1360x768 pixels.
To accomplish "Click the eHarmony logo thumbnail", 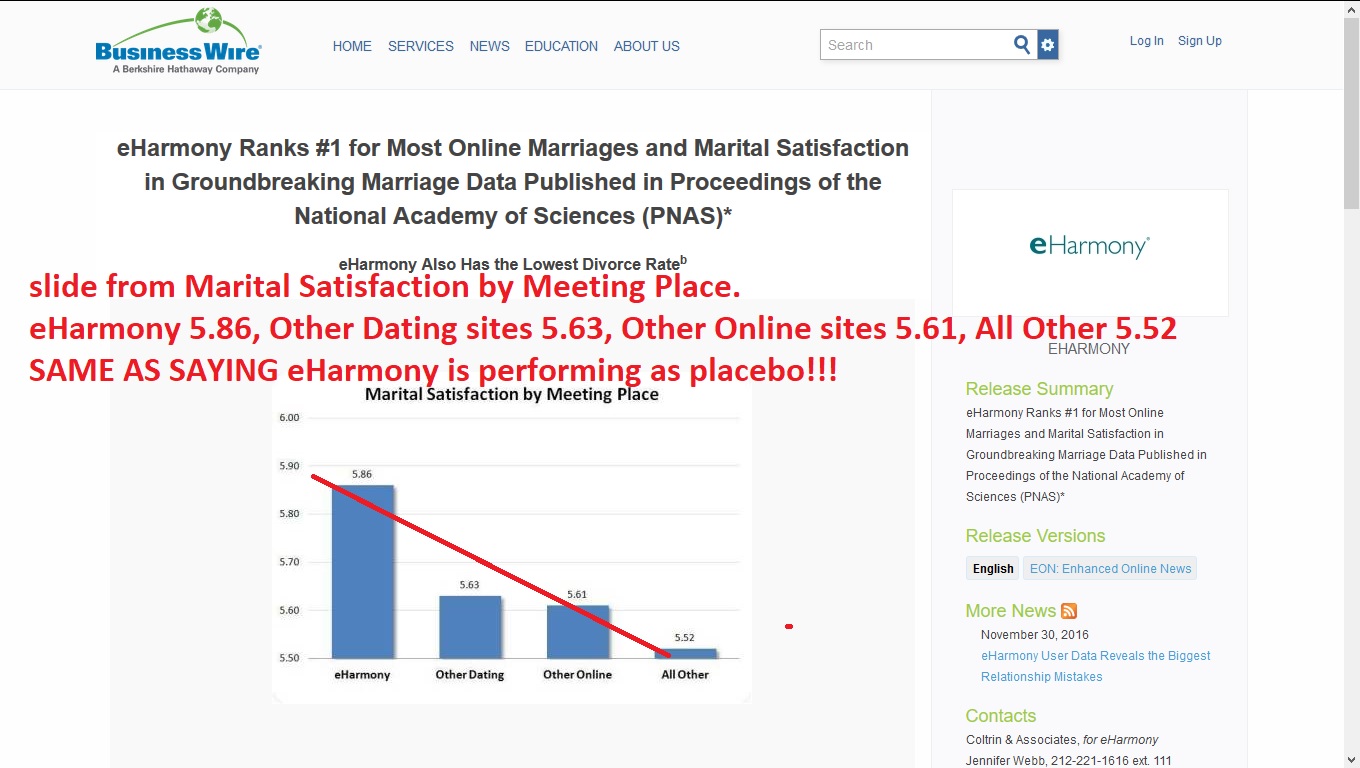I will tap(1090, 253).
